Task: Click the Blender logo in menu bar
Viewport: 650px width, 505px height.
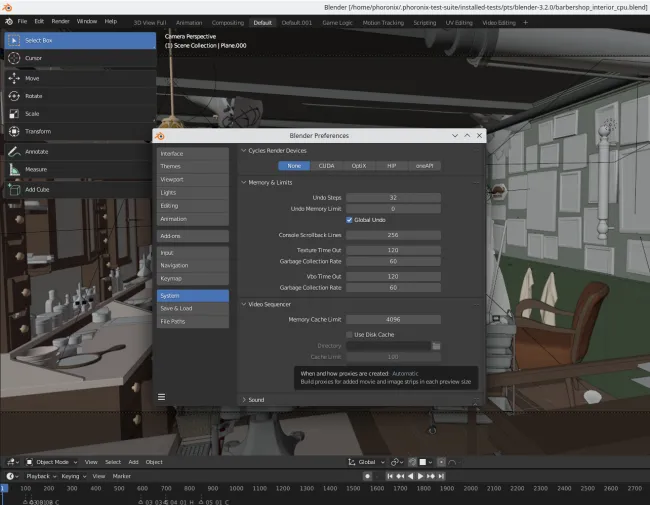Action: tap(9, 22)
